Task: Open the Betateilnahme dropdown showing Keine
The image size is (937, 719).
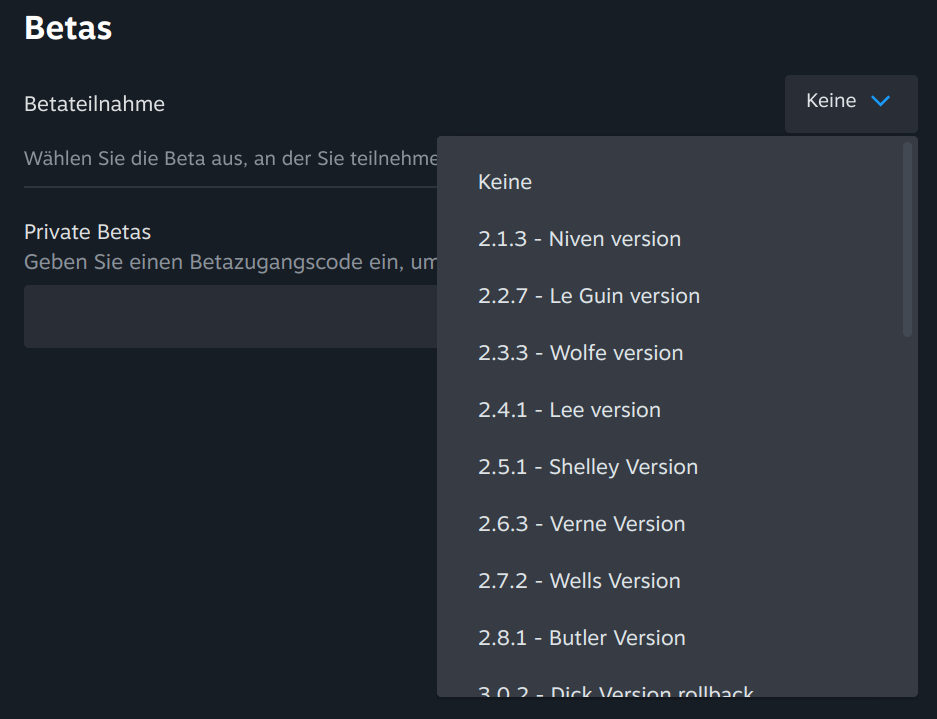Action: (850, 103)
